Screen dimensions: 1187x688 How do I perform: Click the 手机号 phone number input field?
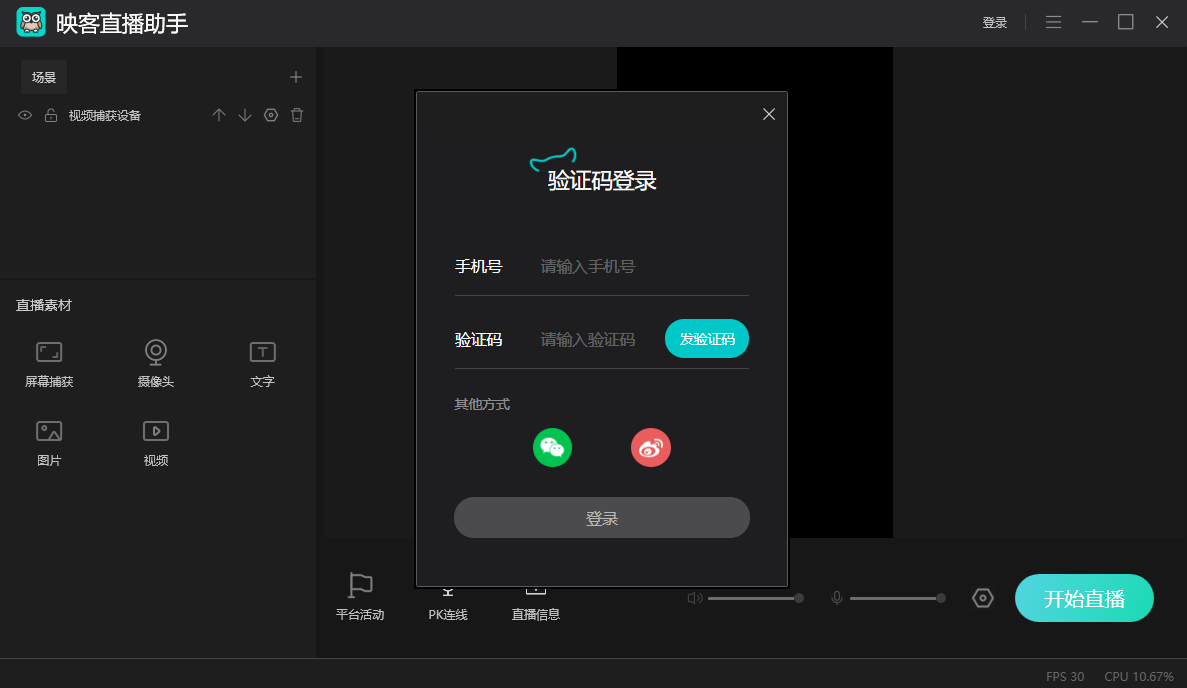[x=640, y=267]
